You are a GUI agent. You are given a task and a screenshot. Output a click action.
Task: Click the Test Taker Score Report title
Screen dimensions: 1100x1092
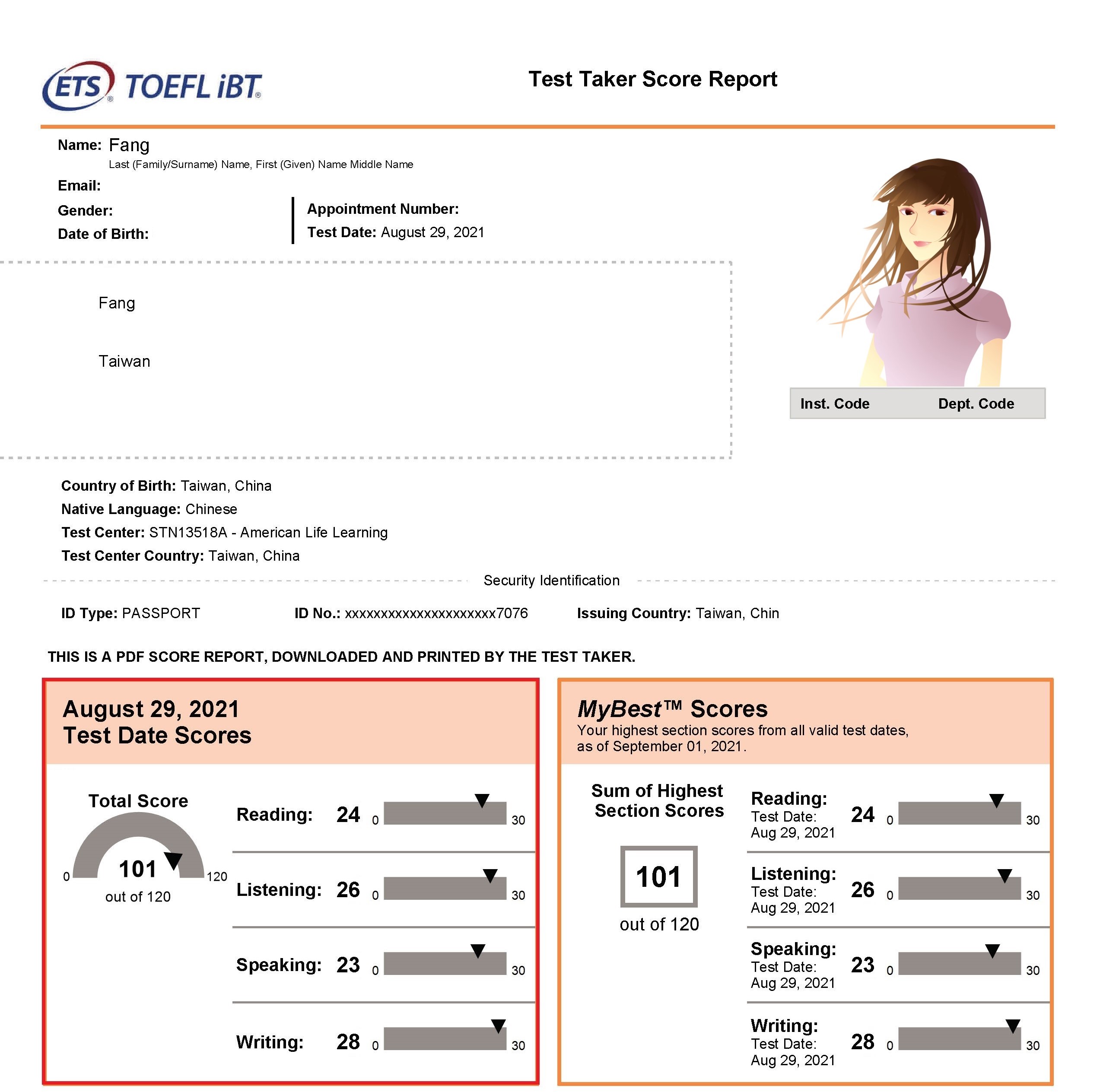652,79
